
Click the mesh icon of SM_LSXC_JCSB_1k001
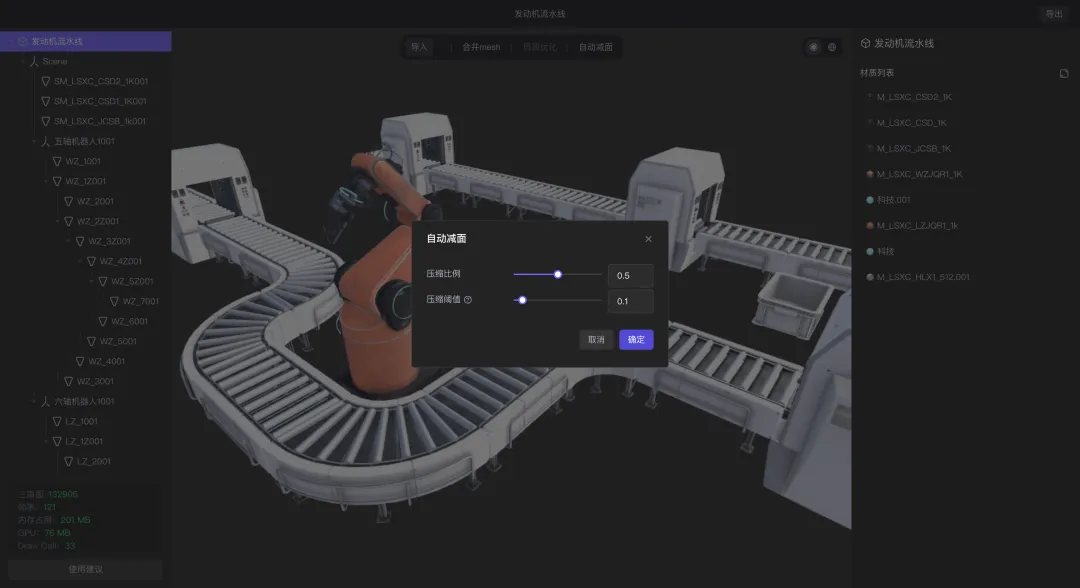pos(45,121)
